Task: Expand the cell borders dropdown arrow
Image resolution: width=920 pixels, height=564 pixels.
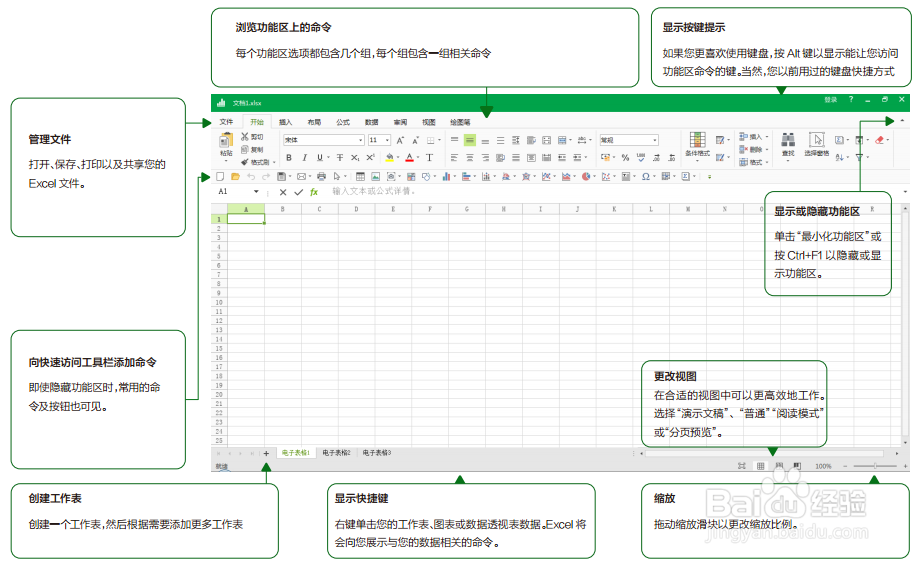Action: click(x=439, y=140)
